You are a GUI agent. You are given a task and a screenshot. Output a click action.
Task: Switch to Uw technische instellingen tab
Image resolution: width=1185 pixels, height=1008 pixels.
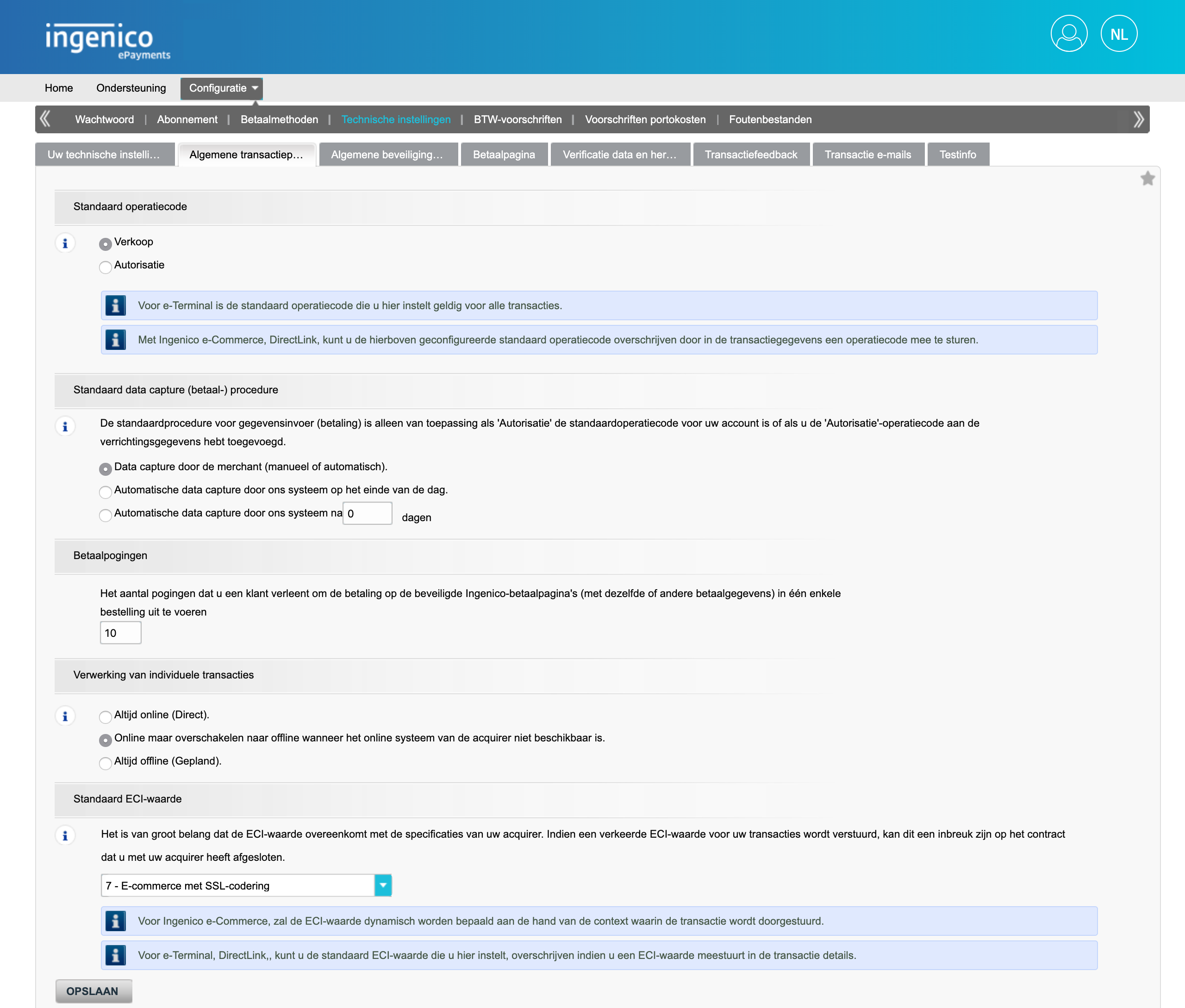tap(105, 154)
